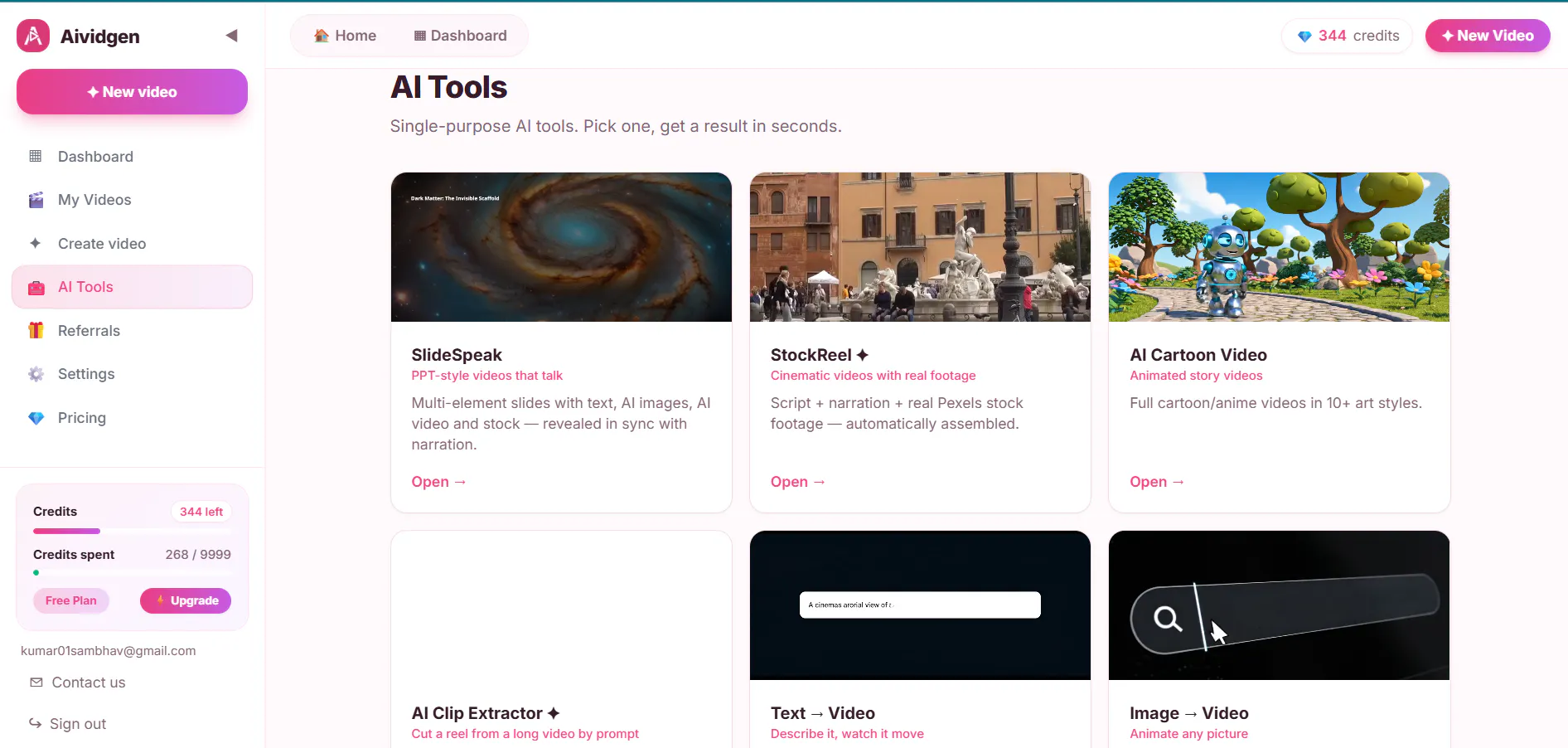Click the top-right New Video button
Screen dimensions: 1568x748
(x=1488, y=36)
